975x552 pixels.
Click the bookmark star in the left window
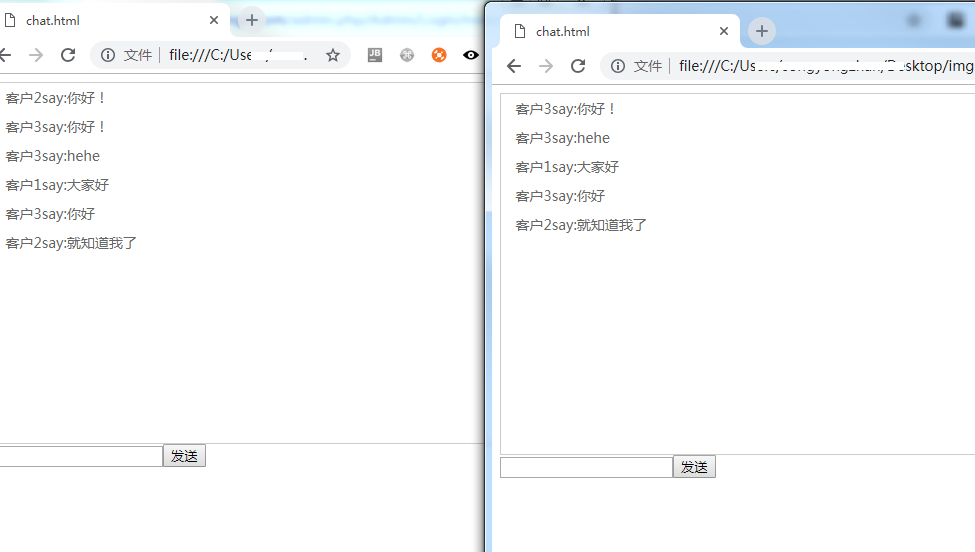333,55
